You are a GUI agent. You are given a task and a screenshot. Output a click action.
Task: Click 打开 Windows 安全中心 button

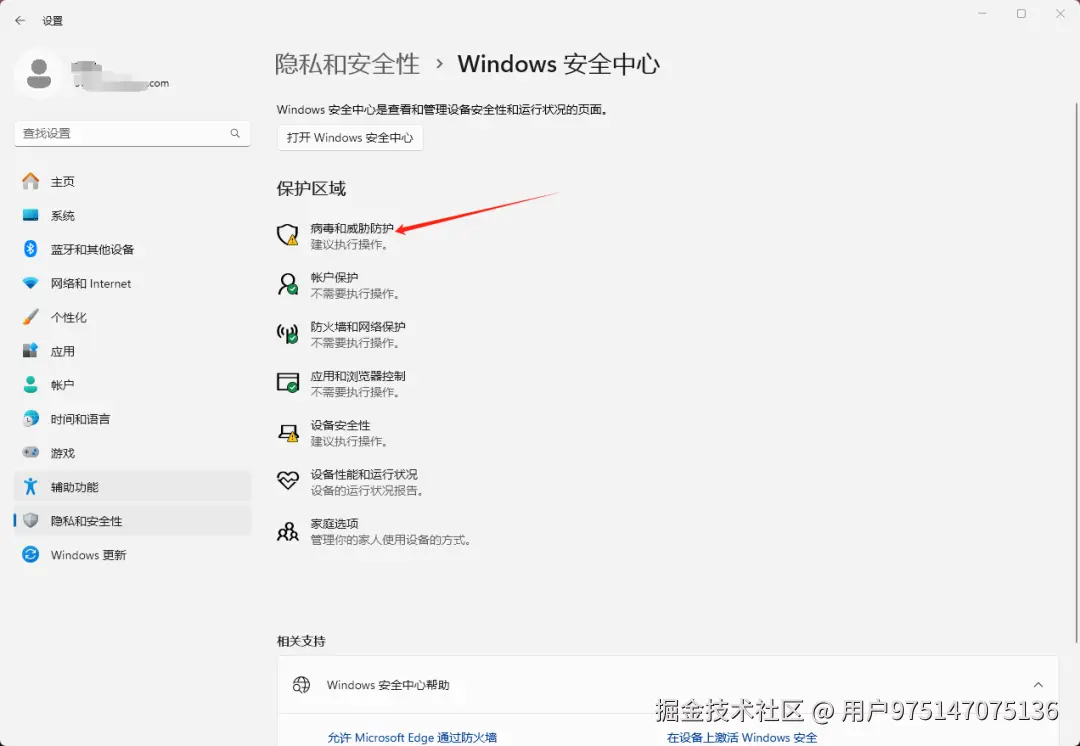(x=350, y=138)
